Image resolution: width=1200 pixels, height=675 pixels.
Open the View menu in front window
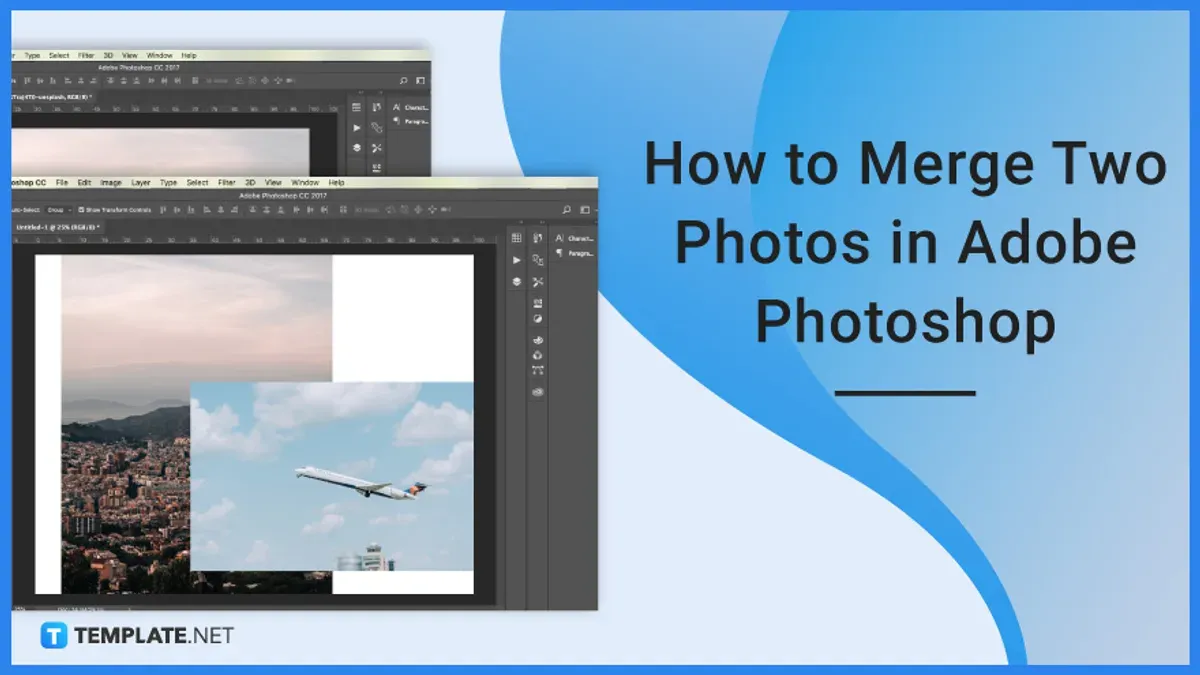273,183
